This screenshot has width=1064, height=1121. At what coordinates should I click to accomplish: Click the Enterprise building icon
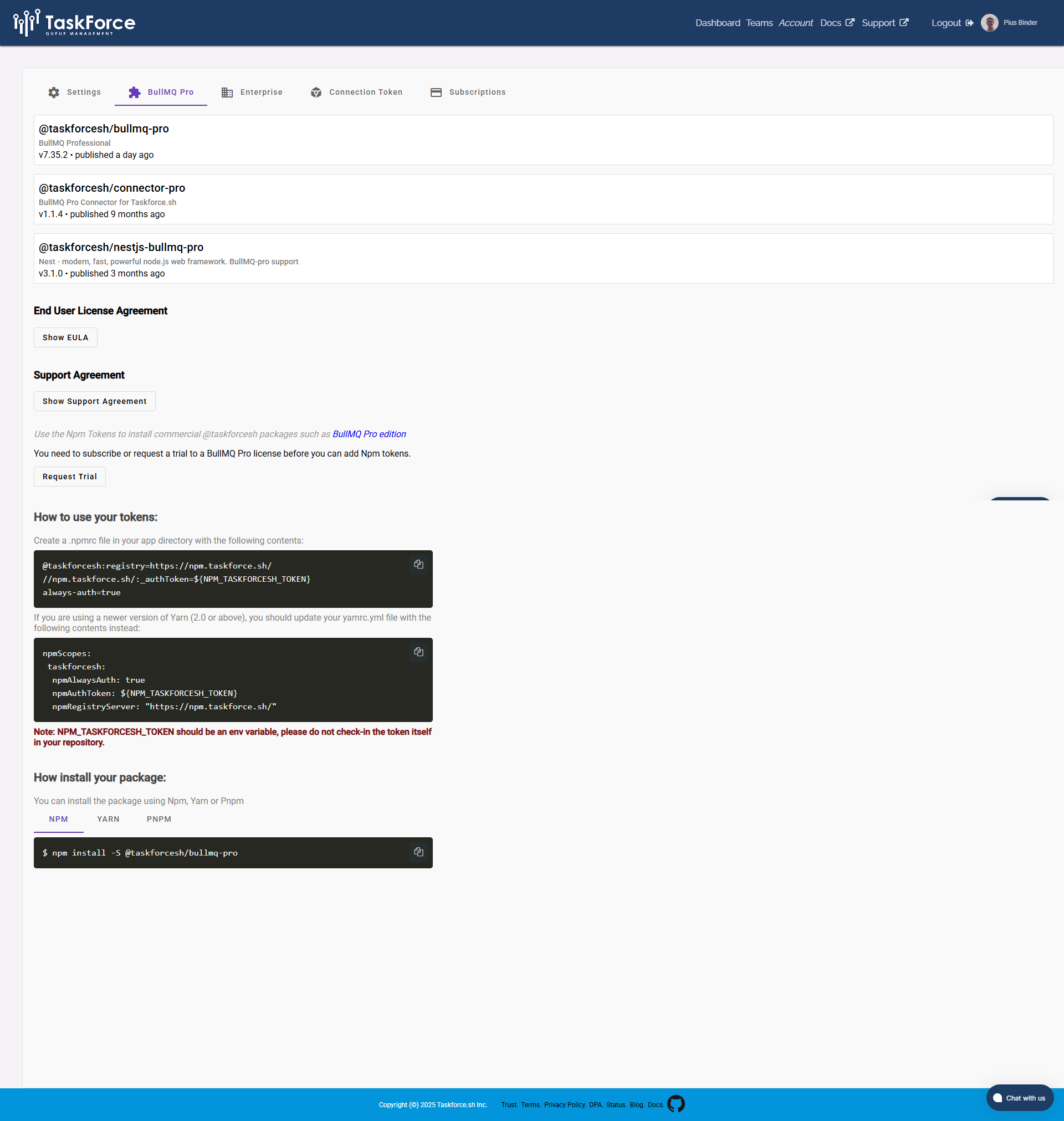pos(227,93)
